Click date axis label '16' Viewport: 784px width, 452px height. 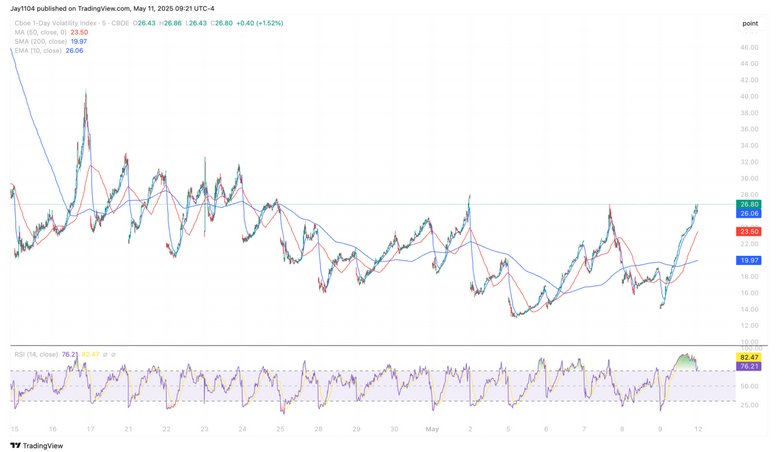52,429
